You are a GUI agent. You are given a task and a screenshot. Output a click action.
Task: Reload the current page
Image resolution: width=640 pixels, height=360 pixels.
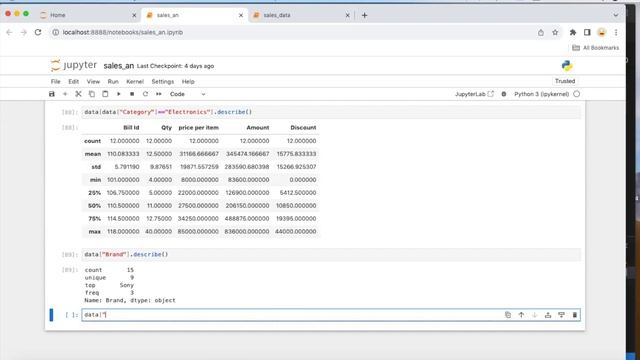click(x=38, y=32)
